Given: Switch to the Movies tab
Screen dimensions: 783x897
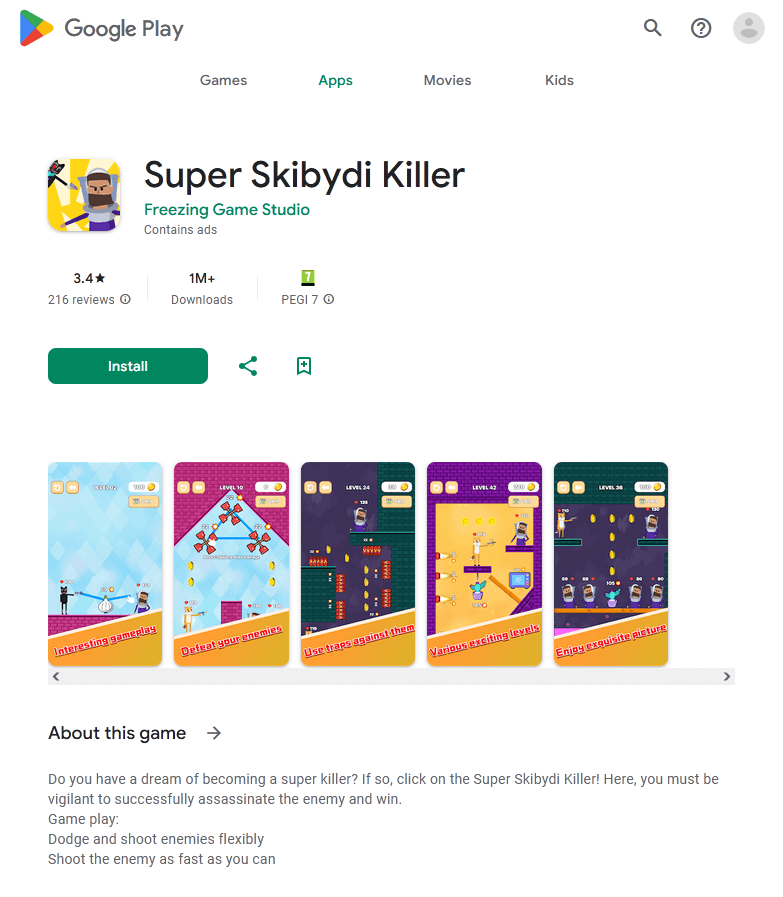Looking at the screenshot, I should tap(447, 80).
